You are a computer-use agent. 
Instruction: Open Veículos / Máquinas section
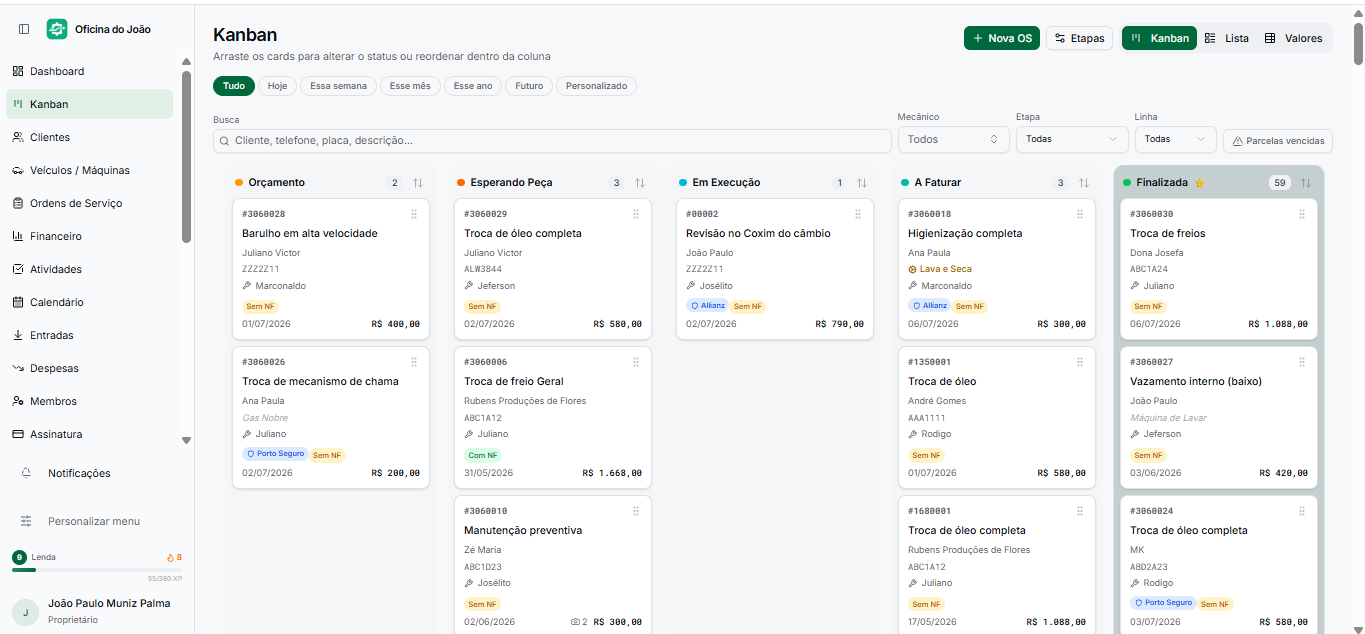[x=89, y=170]
